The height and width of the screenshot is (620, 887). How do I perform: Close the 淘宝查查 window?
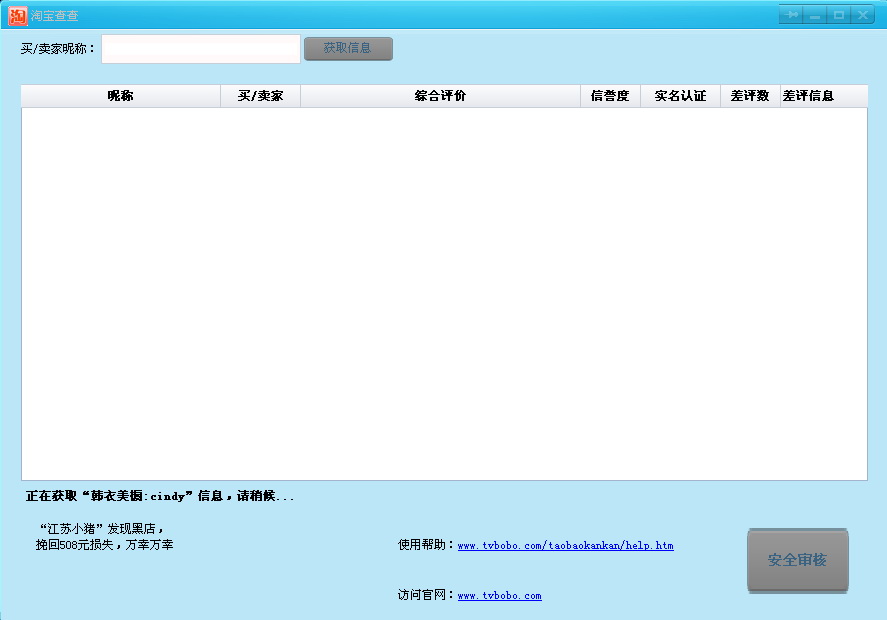click(863, 15)
